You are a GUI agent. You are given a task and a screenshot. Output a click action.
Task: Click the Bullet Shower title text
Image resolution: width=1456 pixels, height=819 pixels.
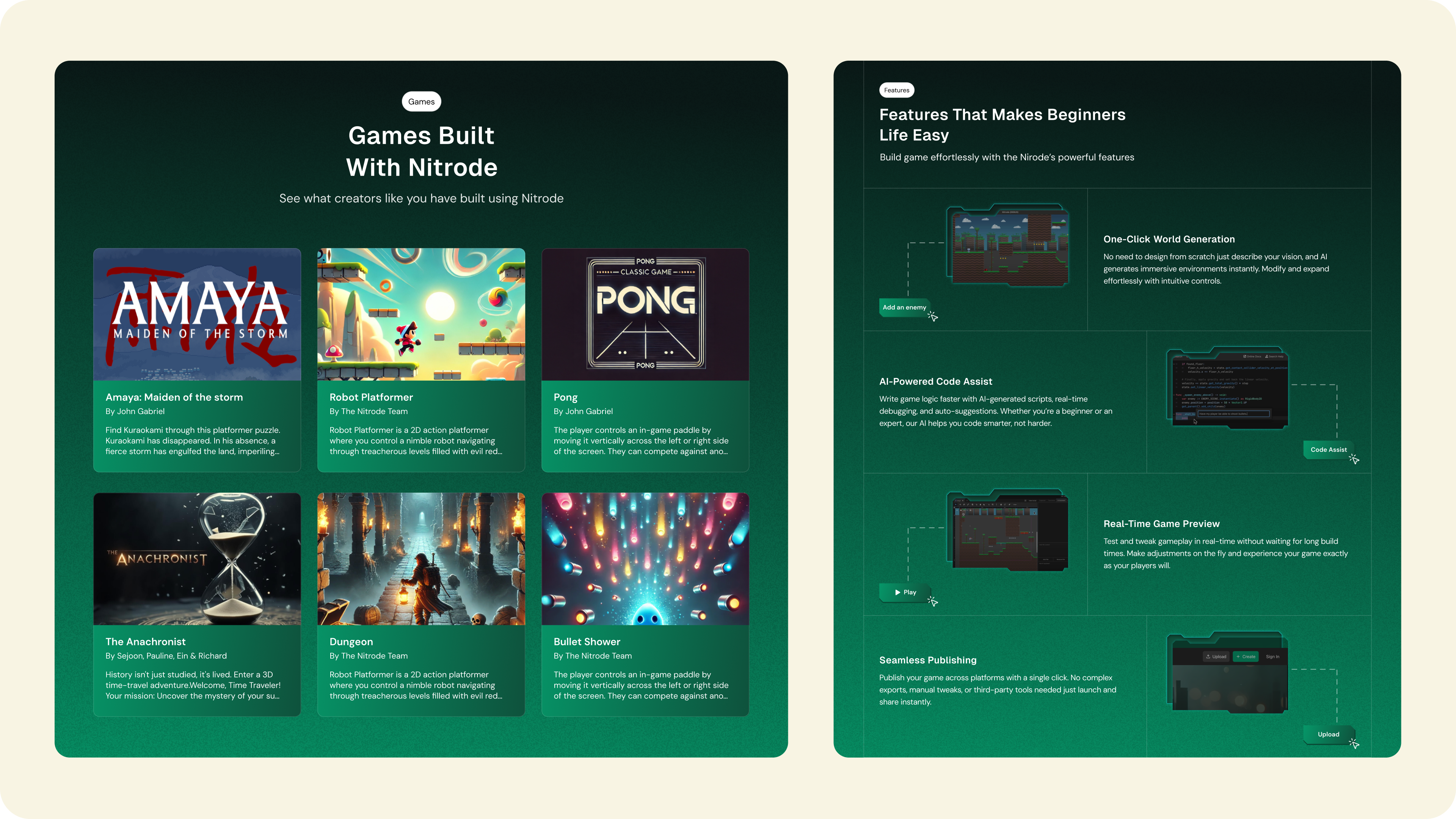587,642
